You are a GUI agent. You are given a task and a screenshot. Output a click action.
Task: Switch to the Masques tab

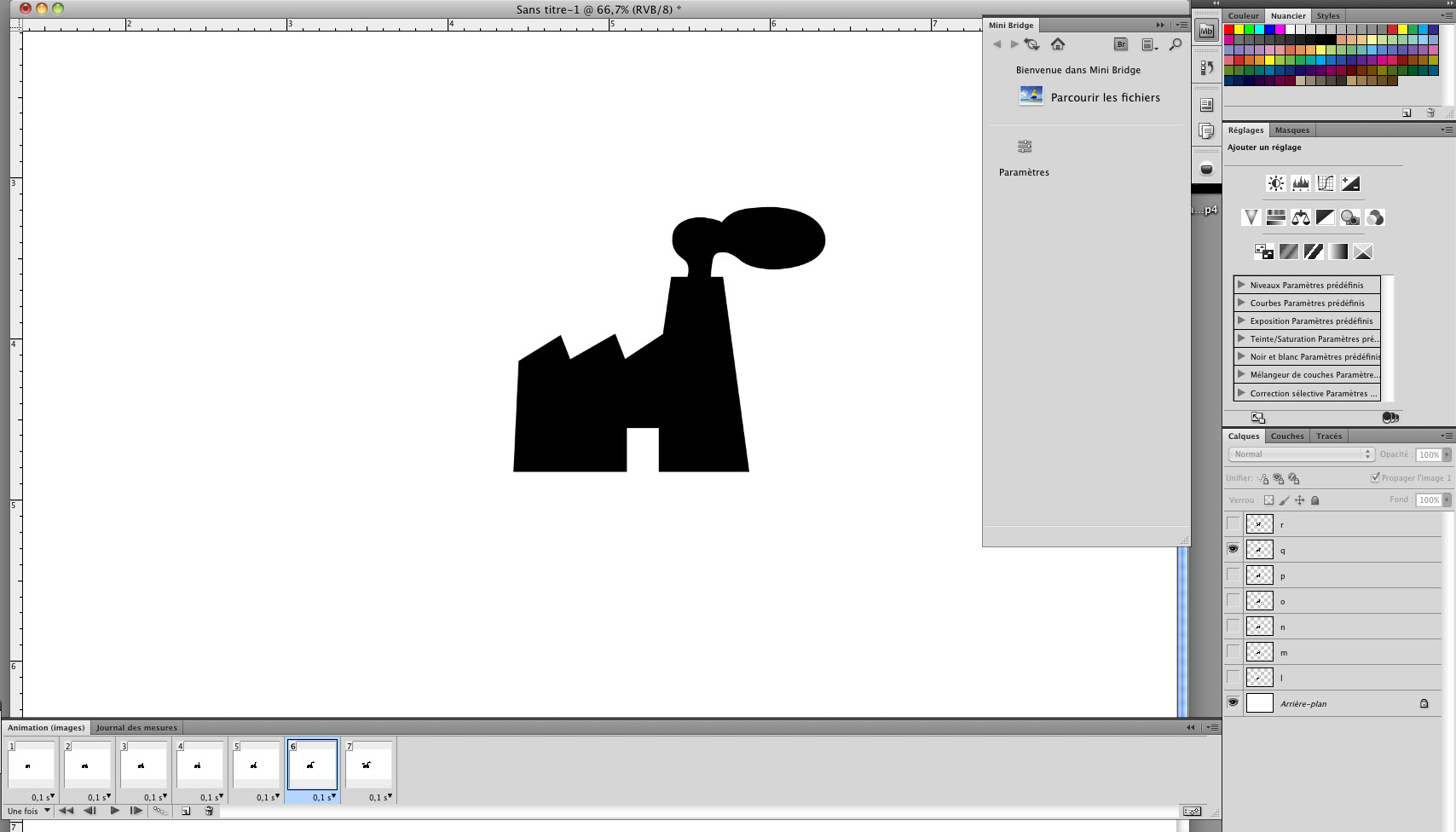[1291, 130]
